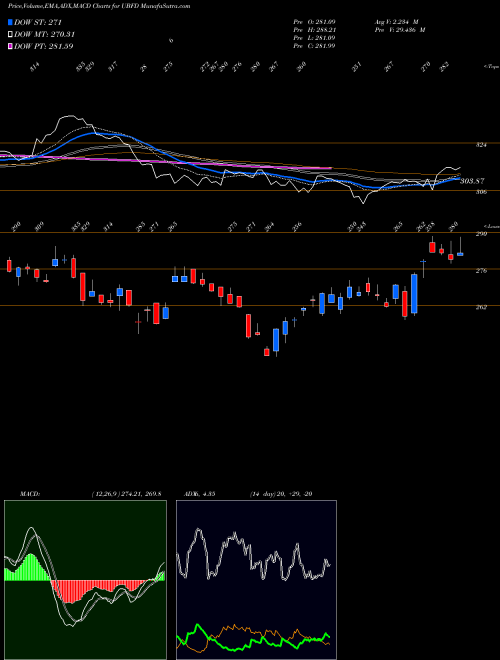Screen dimensions: 500x660
Task: Click the 262 axis label on candlestick chart
Action: click(481, 307)
